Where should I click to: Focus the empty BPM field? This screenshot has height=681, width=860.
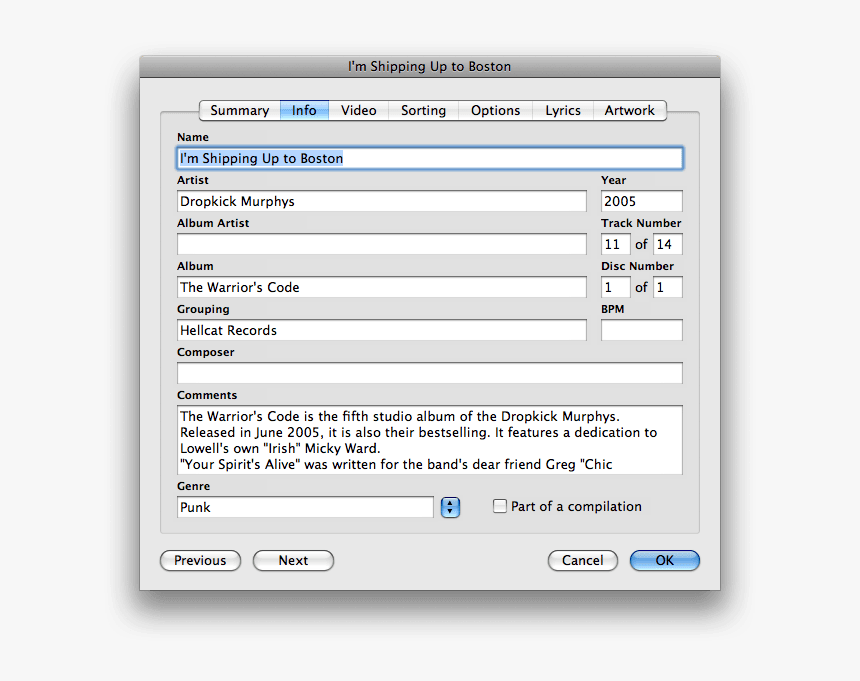point(642,330)
